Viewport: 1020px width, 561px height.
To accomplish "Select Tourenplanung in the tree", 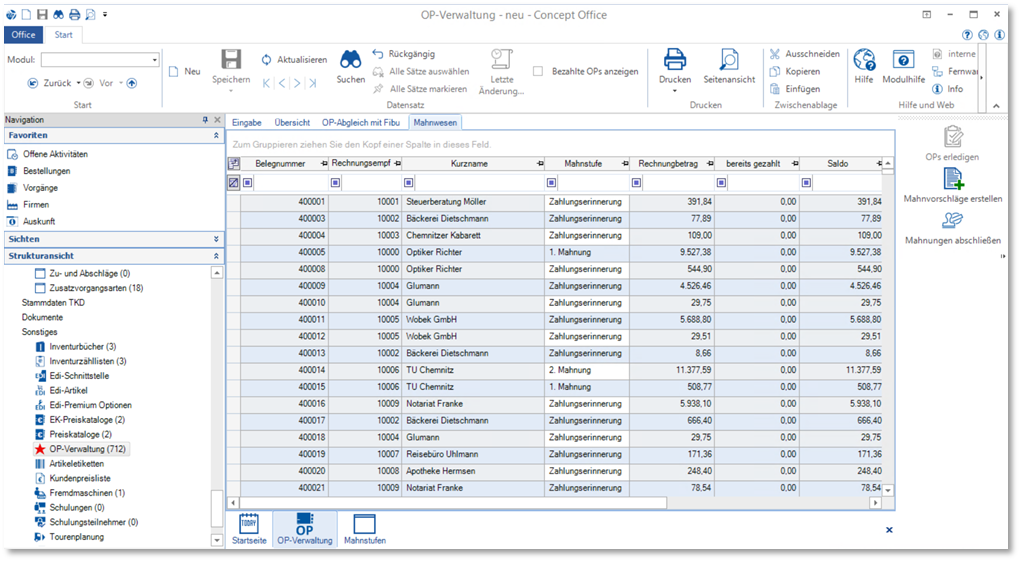I will click(76, 537).
